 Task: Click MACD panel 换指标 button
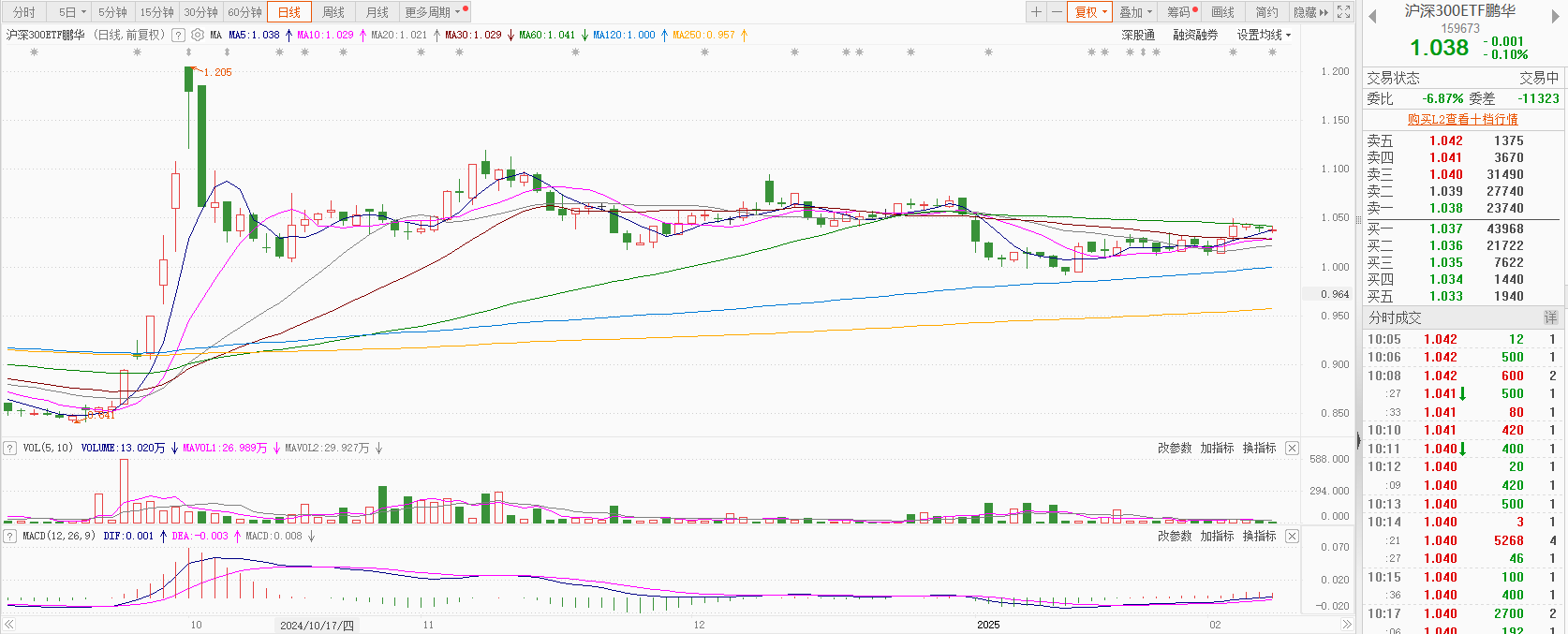[1259, 536]
